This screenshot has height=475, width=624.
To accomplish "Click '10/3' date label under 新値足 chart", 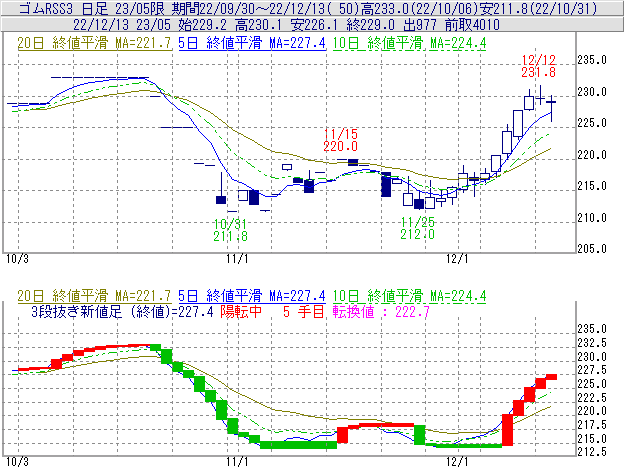I will [18, 462].
